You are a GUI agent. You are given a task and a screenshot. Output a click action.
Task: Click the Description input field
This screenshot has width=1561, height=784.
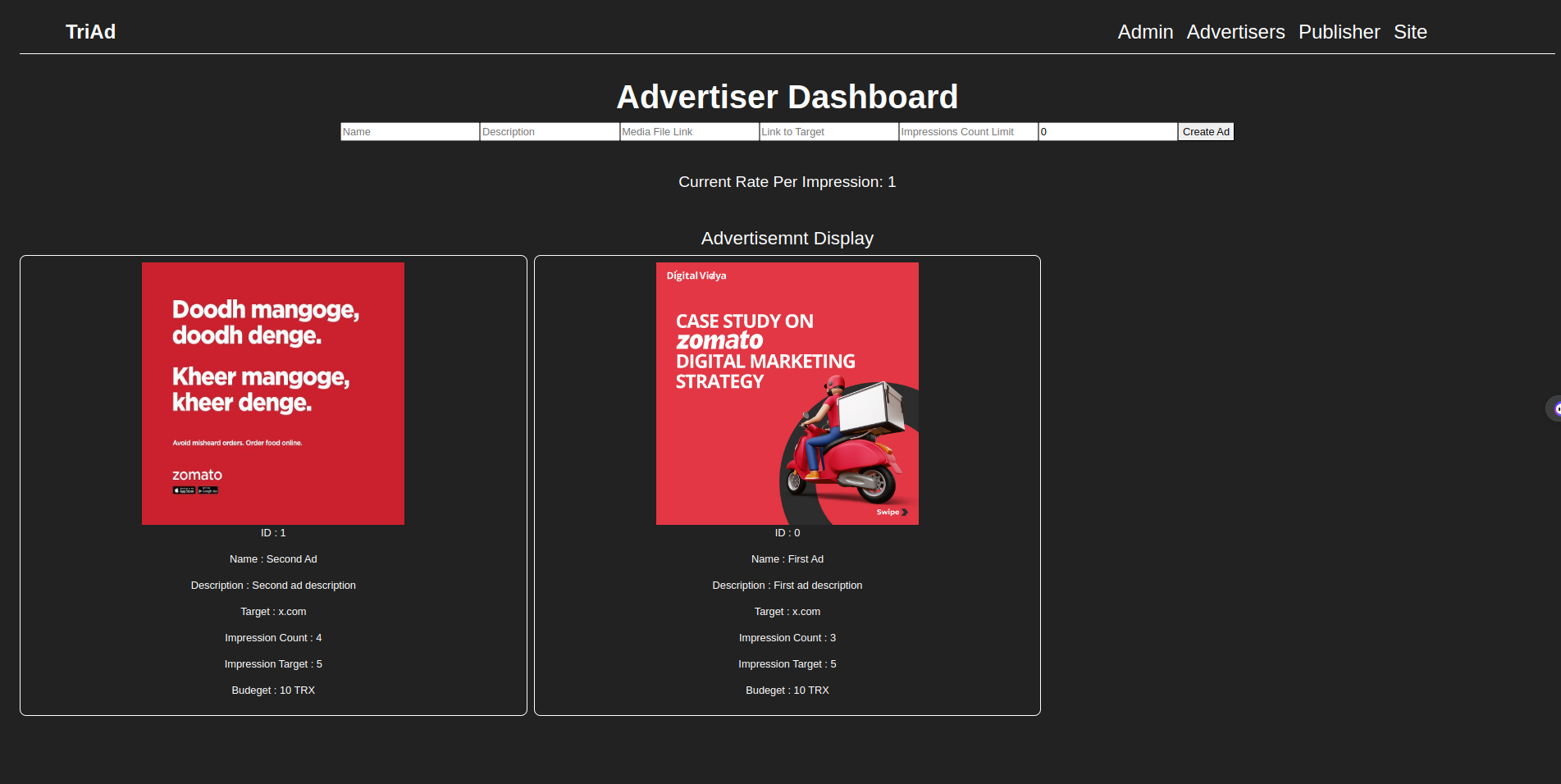coord(550,132)
